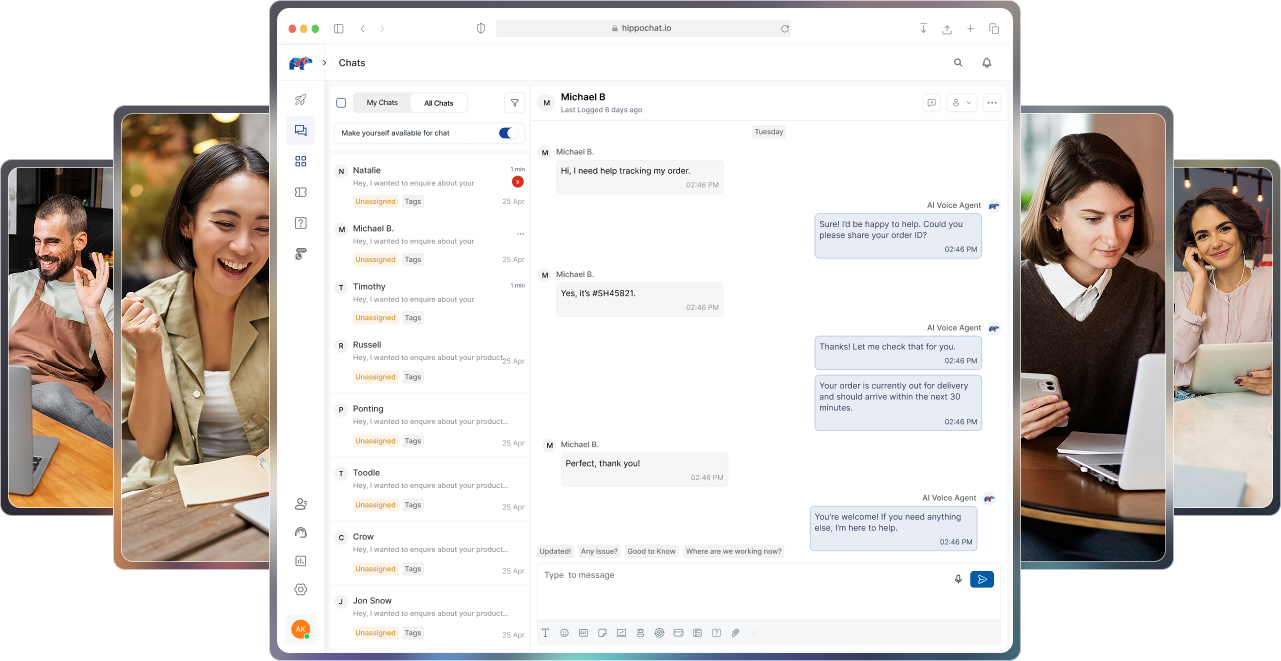The height and width of the screenshot is (661, 1281).
Task: Open the tickets icon in sidebar
Action: pos(300,192)
